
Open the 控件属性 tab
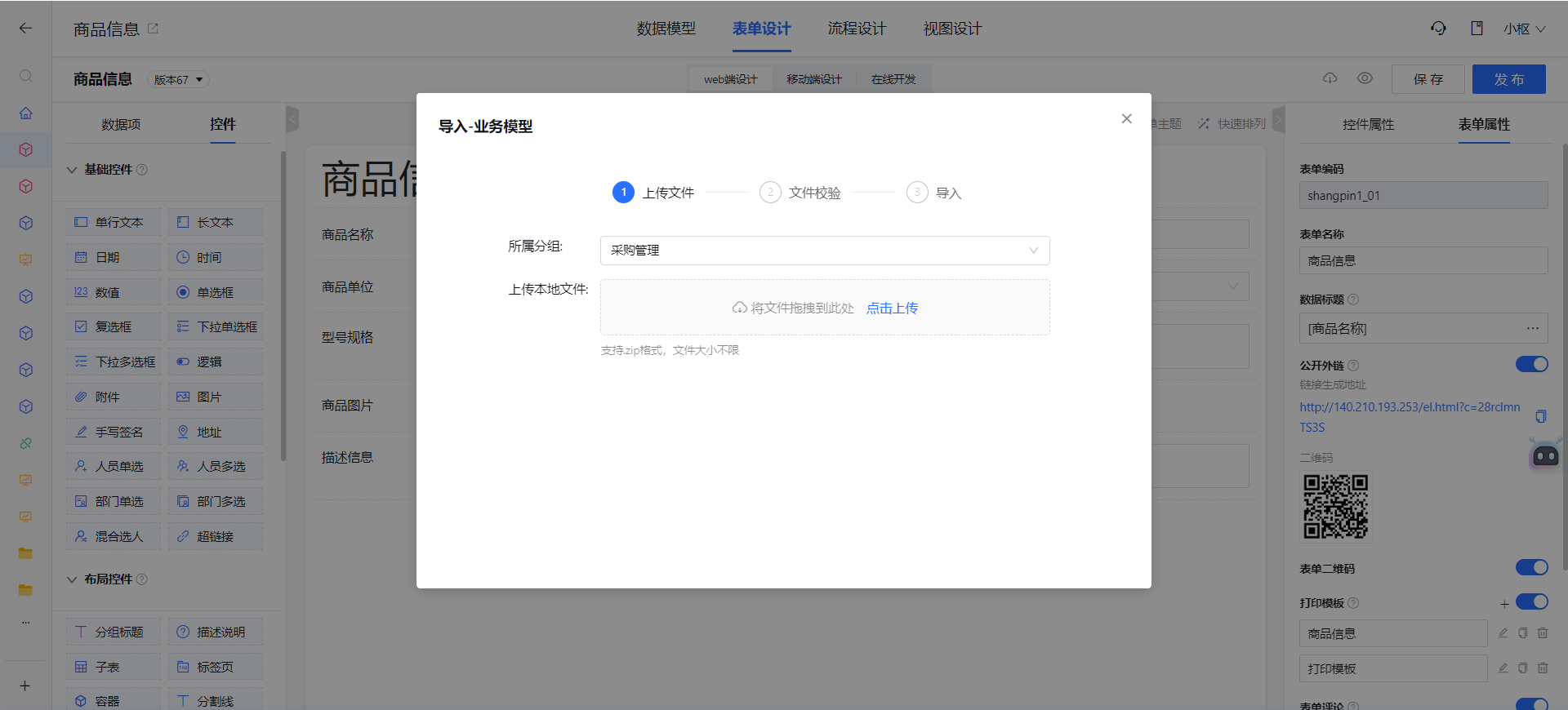(1368, 124)
